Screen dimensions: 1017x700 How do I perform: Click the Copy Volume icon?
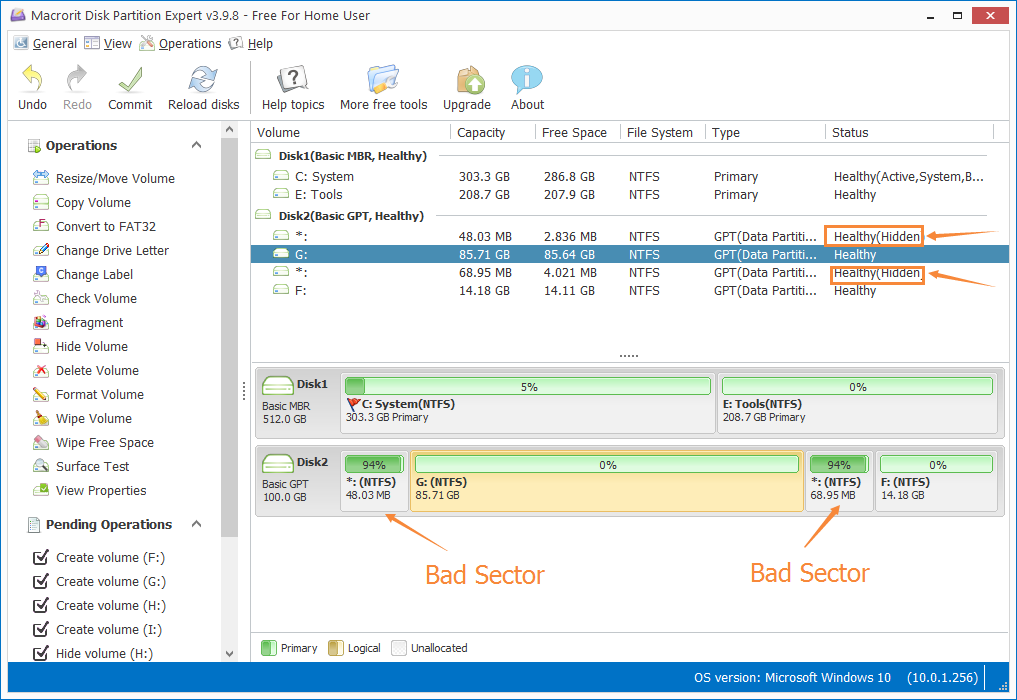click(x=41, y=202)
